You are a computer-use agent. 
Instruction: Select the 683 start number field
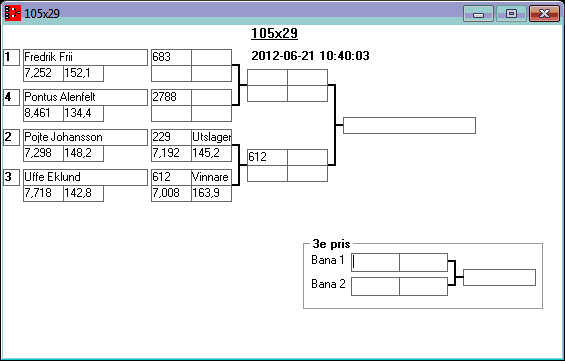[172, 58]
